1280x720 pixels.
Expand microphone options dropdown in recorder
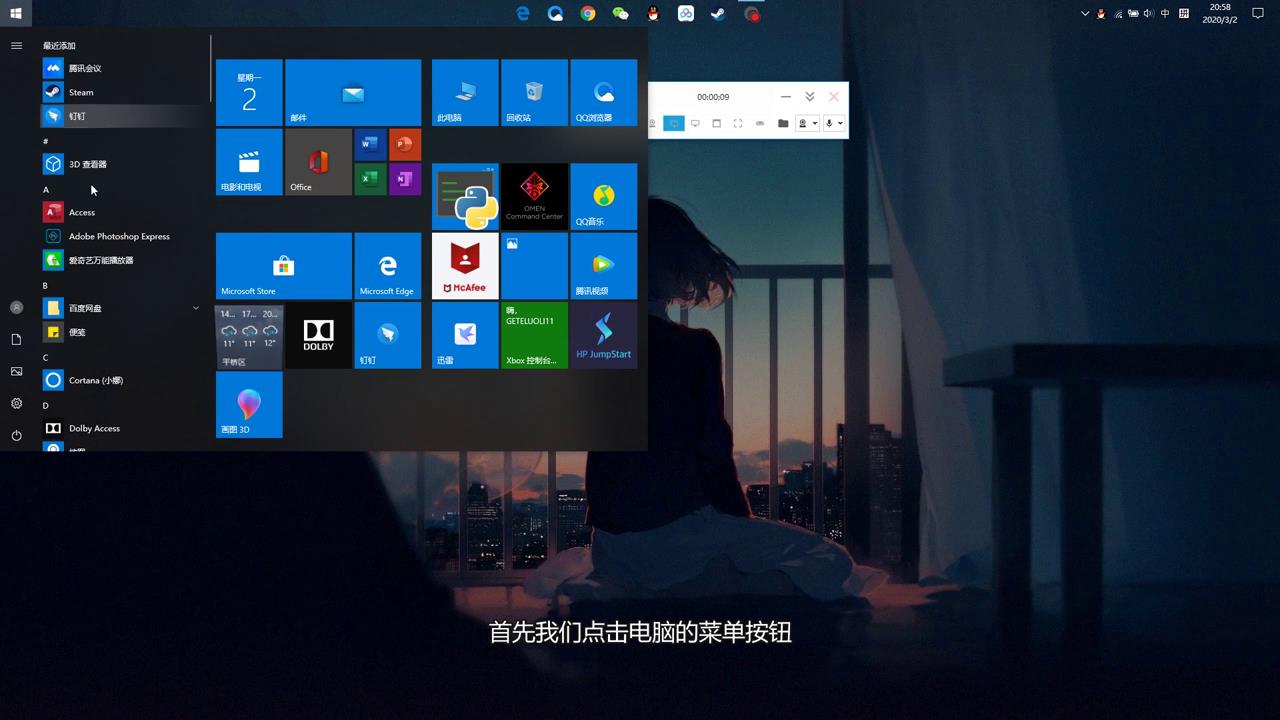[x=840, y=123]
